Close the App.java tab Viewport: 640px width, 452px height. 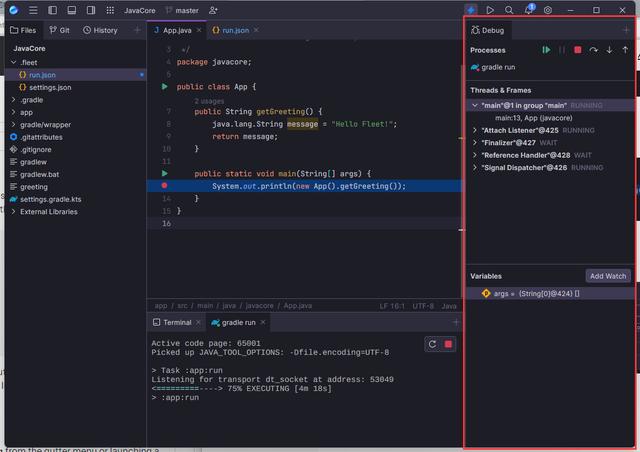coord(199,30)
